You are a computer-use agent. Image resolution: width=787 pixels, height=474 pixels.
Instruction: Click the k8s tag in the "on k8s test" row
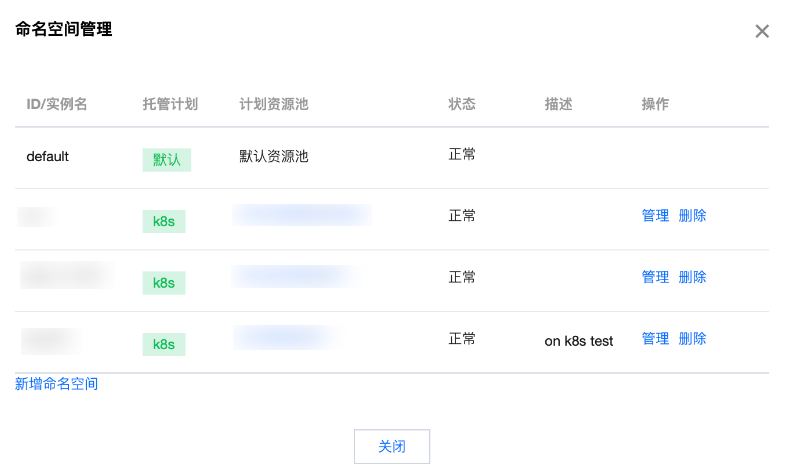(x=164, y=344)
